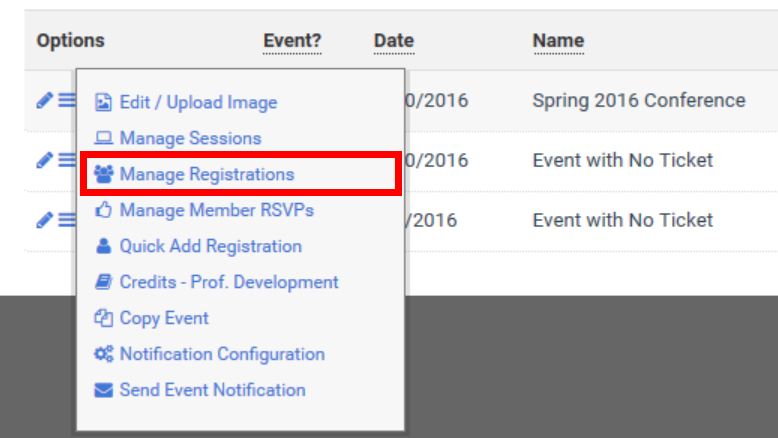Viewport: 778px width, 438px height.
Task: Click the person icon next to Quick Add Registration
Action: click(x=103, y=246)
